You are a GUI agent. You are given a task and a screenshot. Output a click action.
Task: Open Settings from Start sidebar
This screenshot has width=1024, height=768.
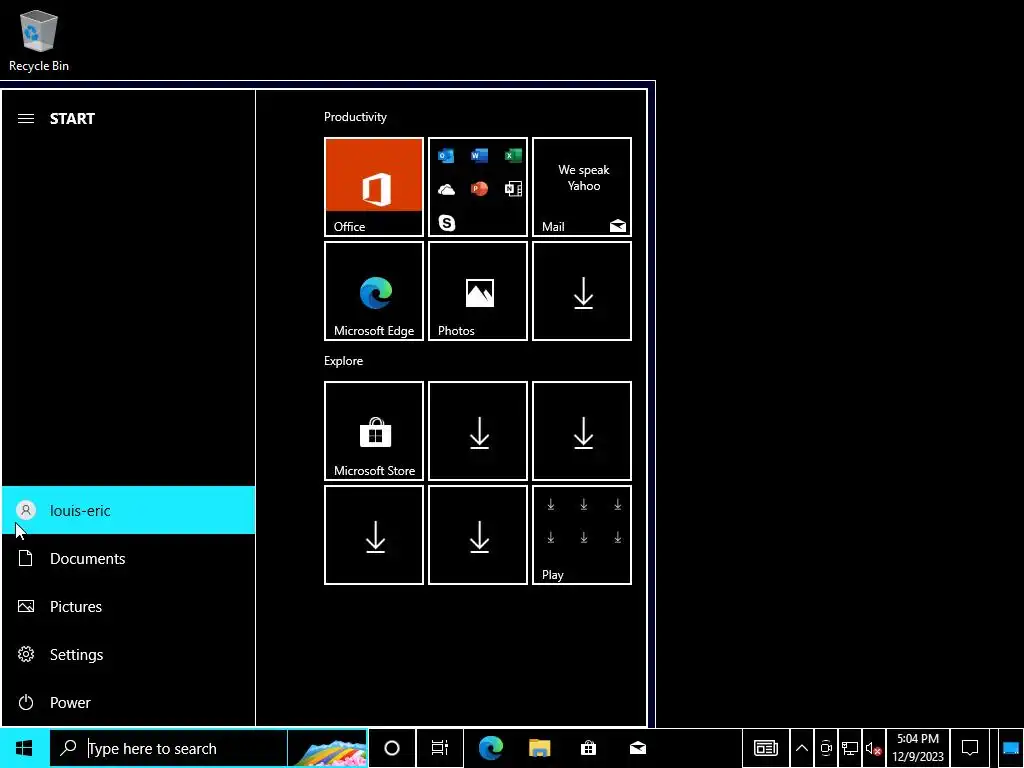[128, 654]
